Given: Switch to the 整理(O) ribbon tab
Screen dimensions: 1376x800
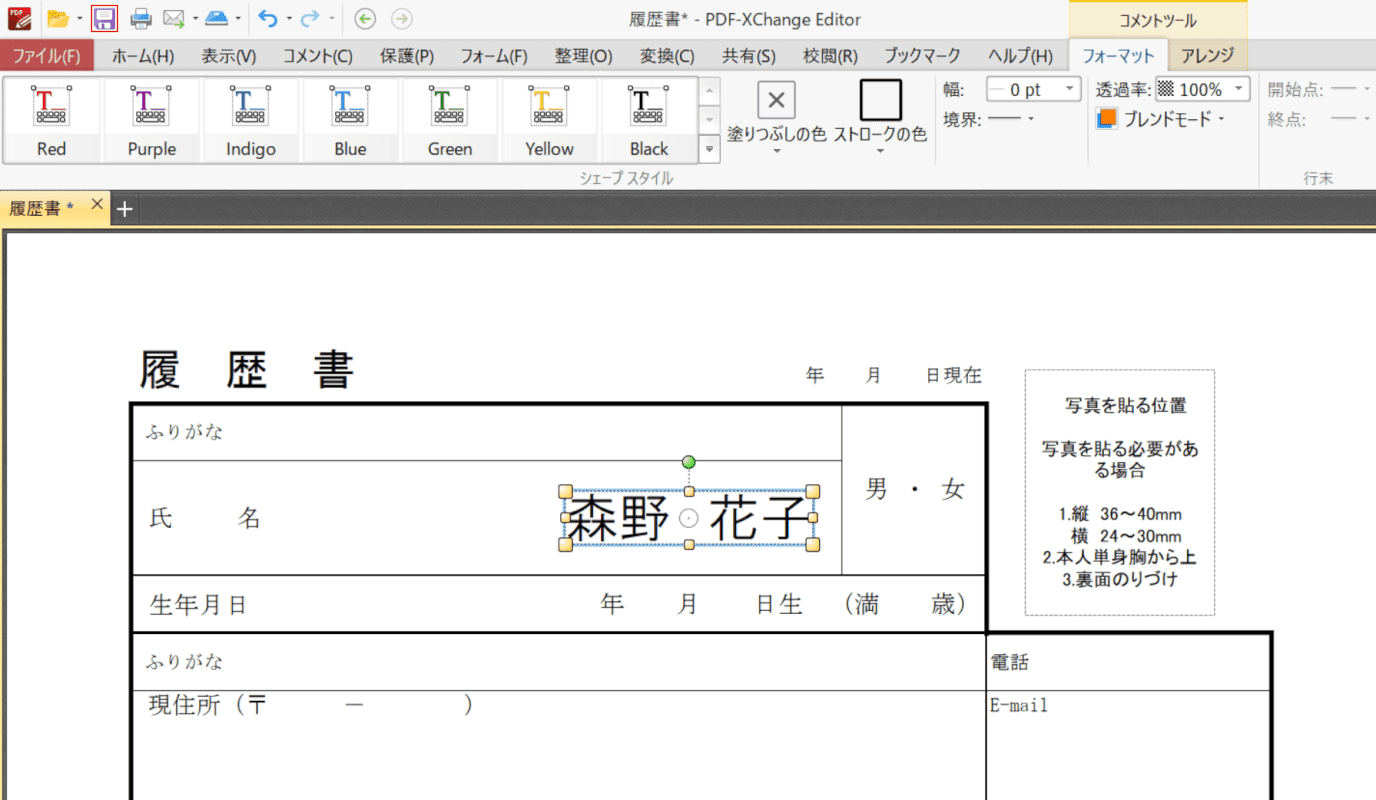Looking at the screenshot, I should point(584,56).
